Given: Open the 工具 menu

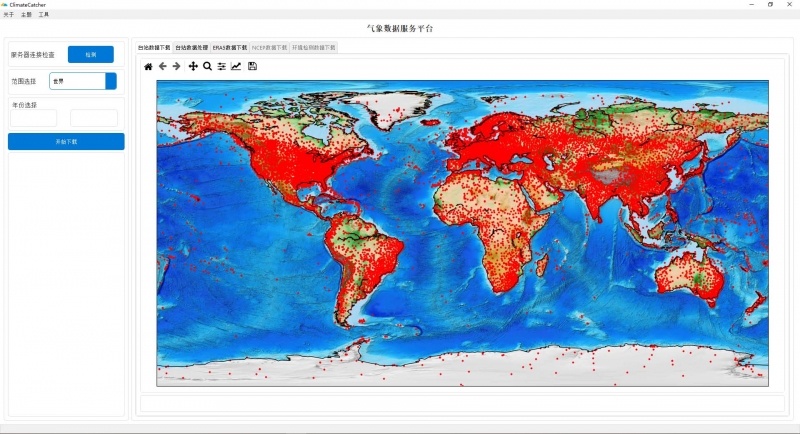Looking at the screenshot, I should coord(43,15).
